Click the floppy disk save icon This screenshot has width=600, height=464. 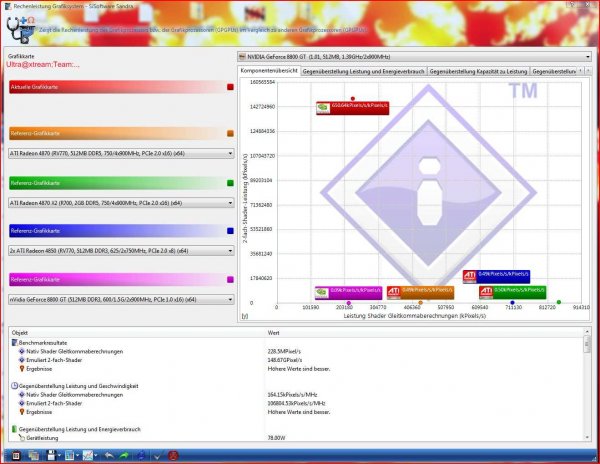51,455
